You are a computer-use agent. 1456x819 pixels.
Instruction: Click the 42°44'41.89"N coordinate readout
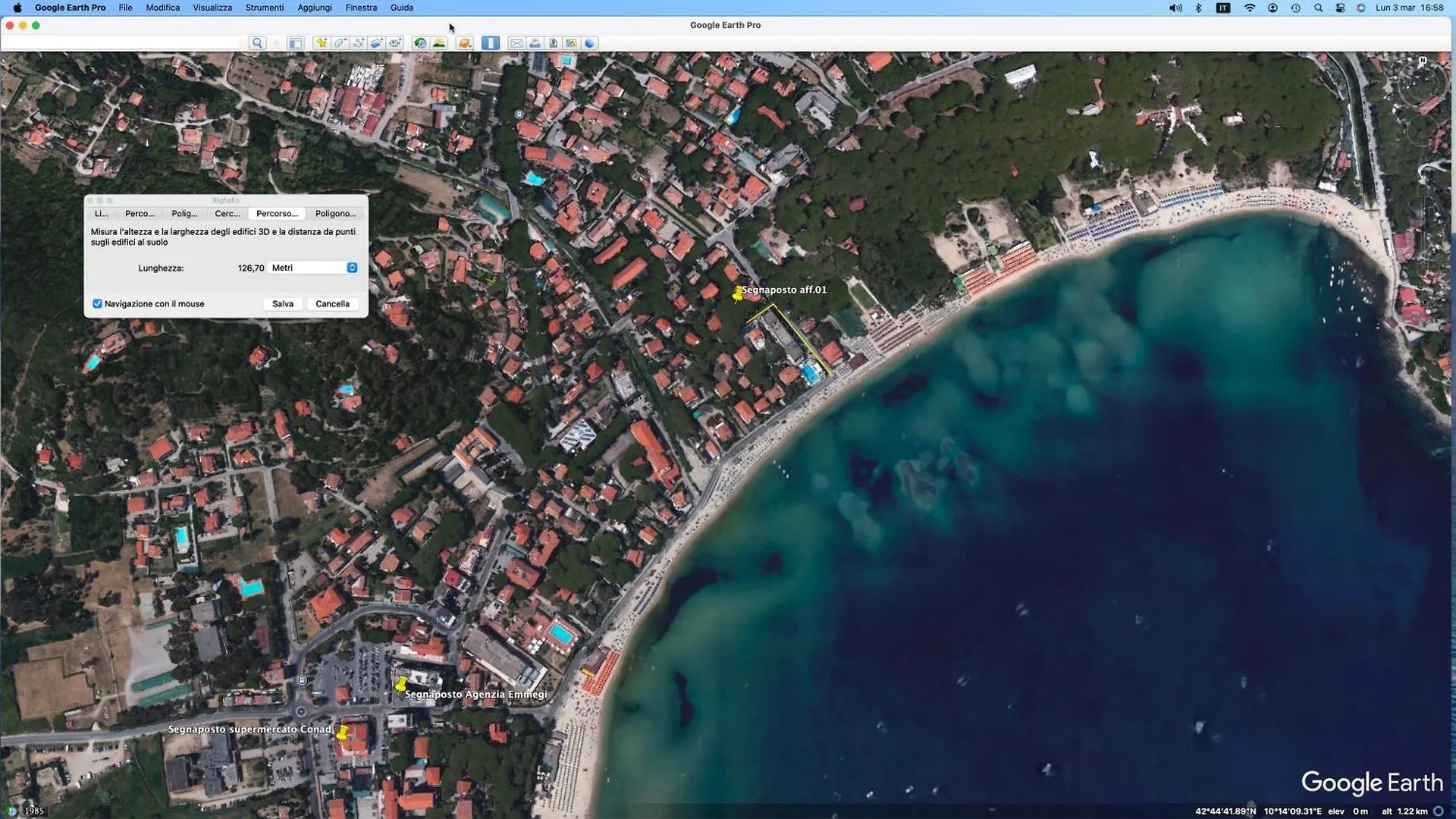pos(1225,811)
